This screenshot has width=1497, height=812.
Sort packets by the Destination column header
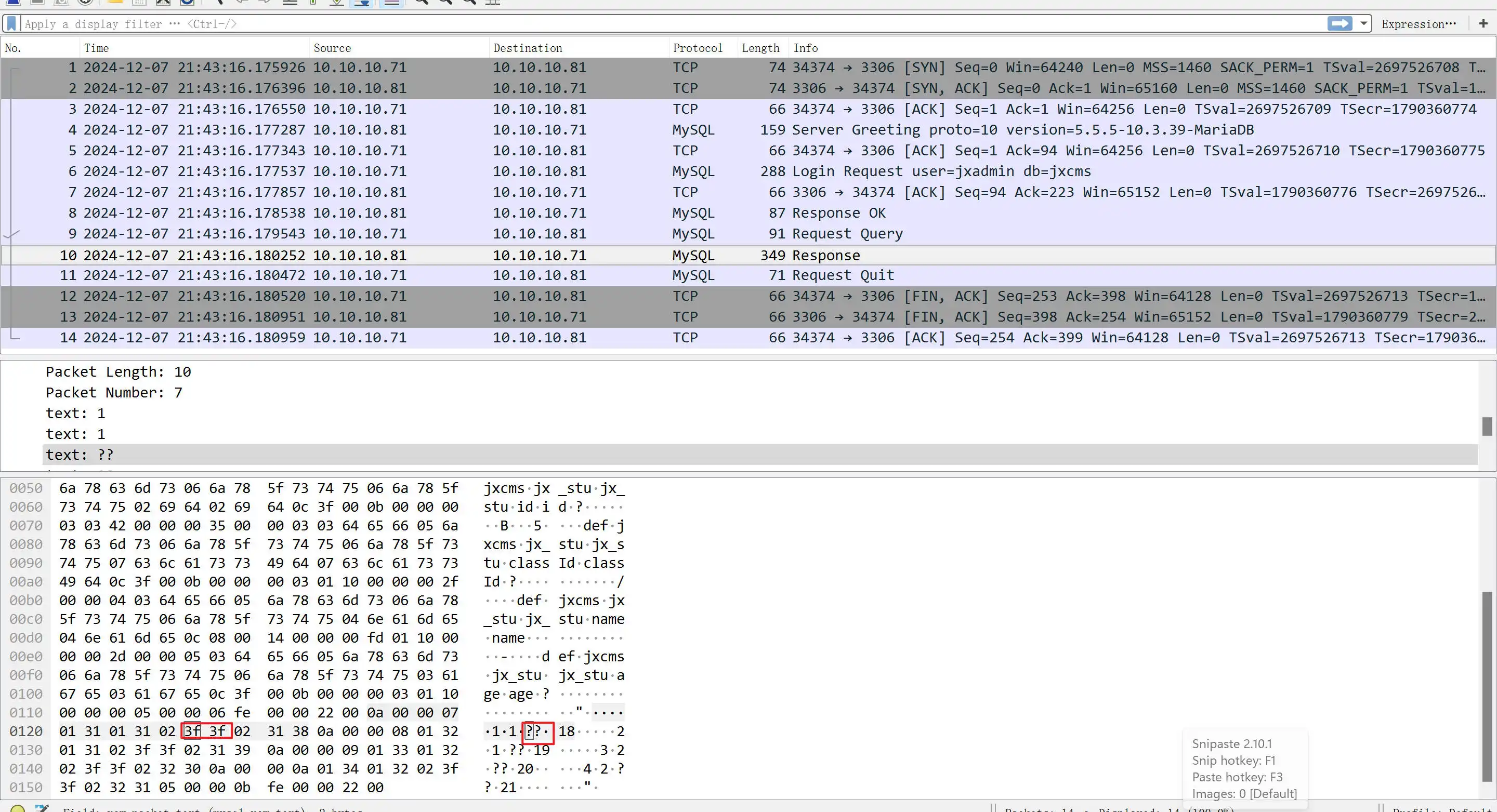(x=528, y=48)
